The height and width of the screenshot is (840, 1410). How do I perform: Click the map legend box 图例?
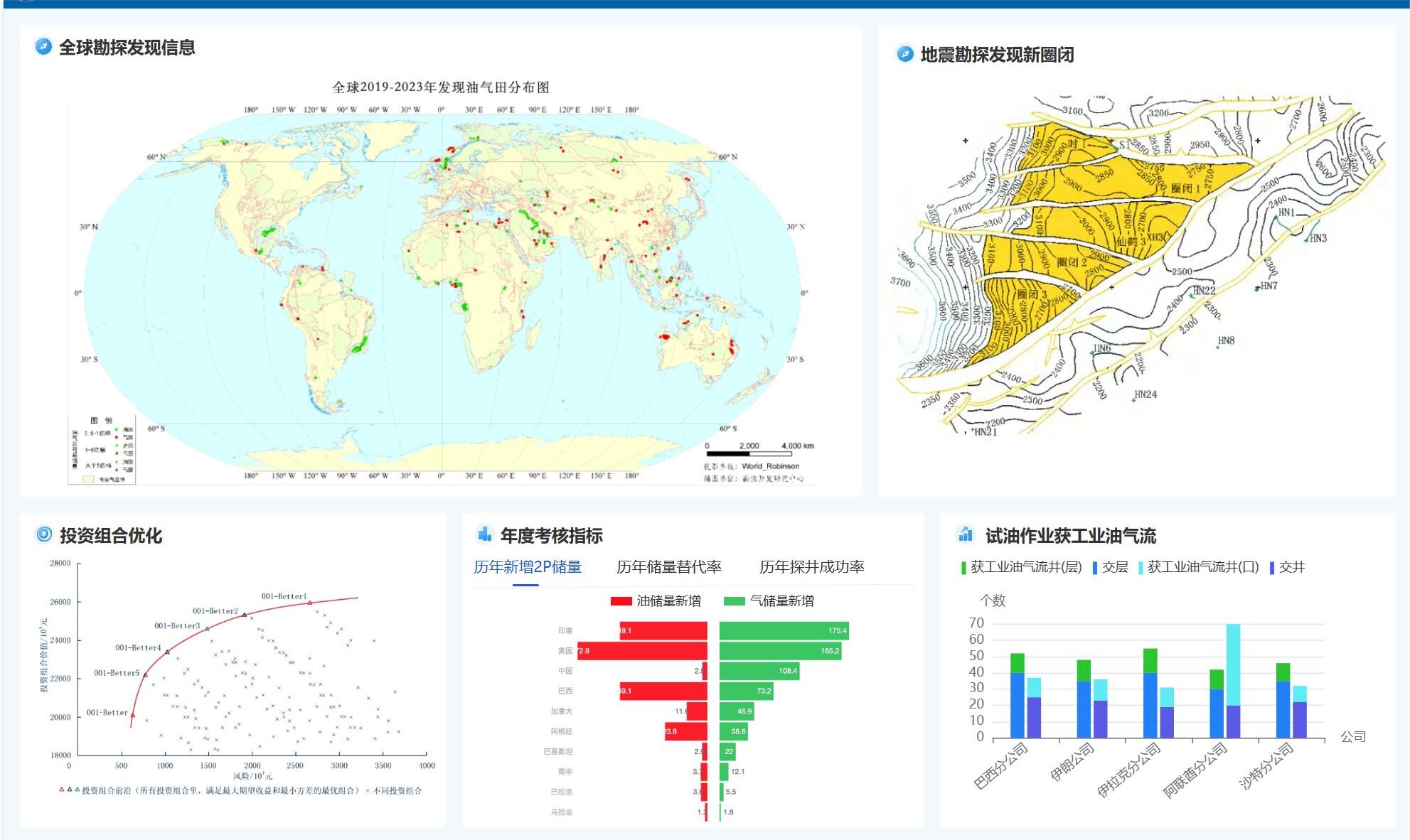point(102,450)
